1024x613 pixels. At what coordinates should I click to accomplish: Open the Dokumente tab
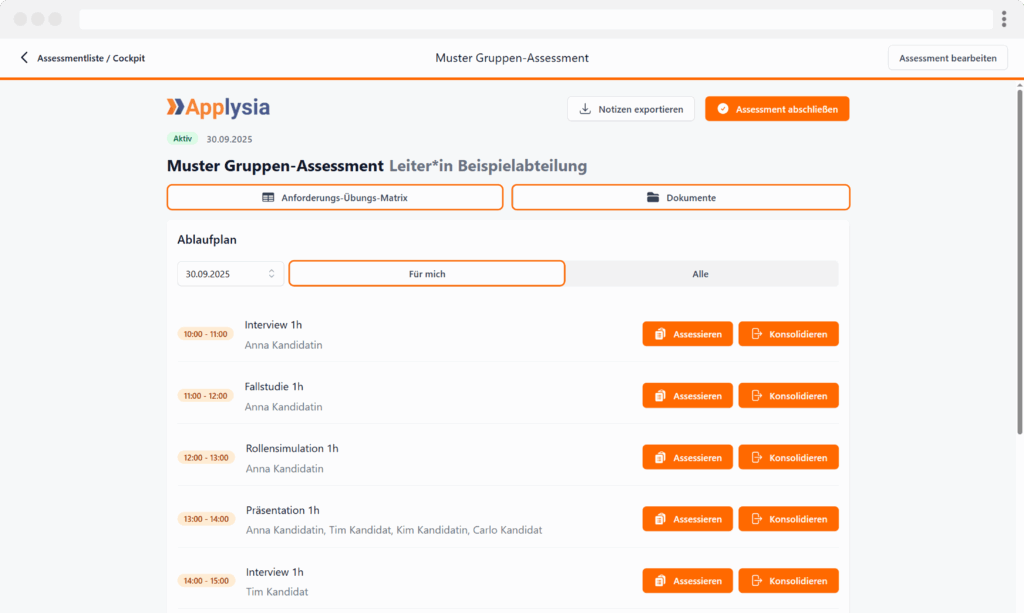tap(680, 198)
